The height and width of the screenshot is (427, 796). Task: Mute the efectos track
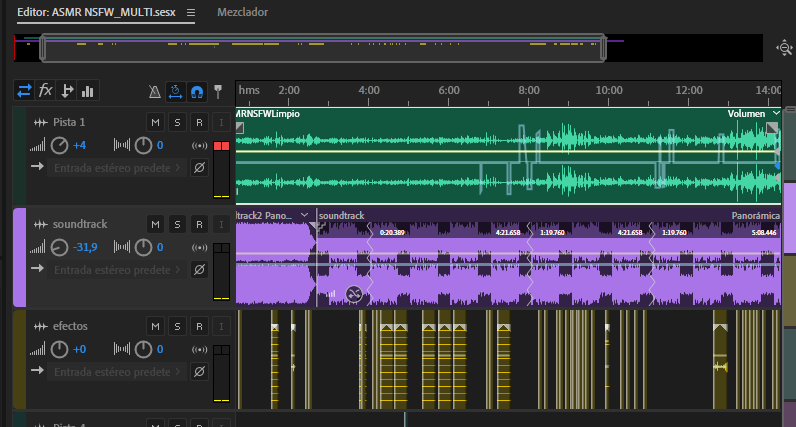pos(155,326)
